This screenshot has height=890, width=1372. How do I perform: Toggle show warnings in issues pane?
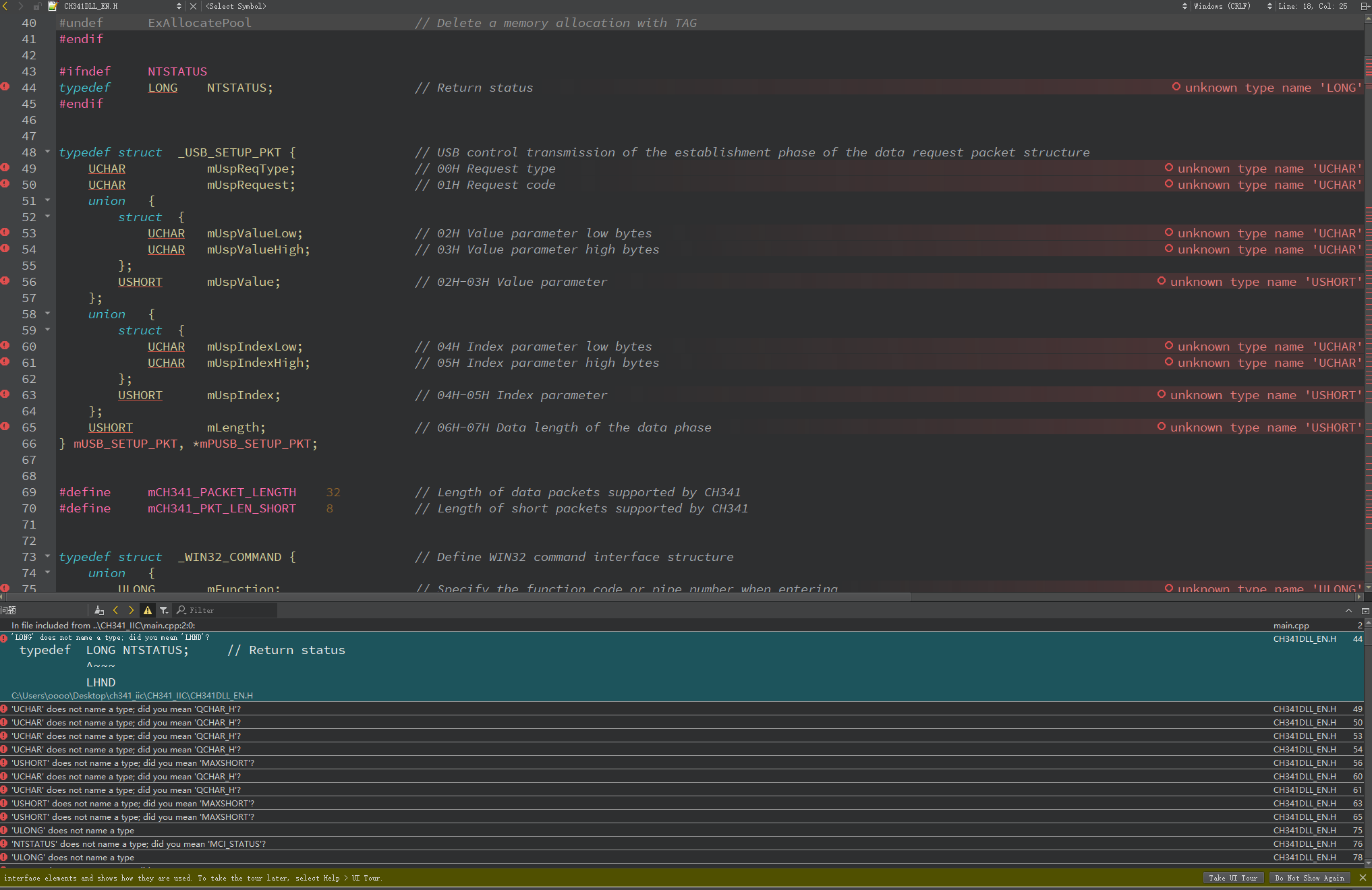[148, 610]
